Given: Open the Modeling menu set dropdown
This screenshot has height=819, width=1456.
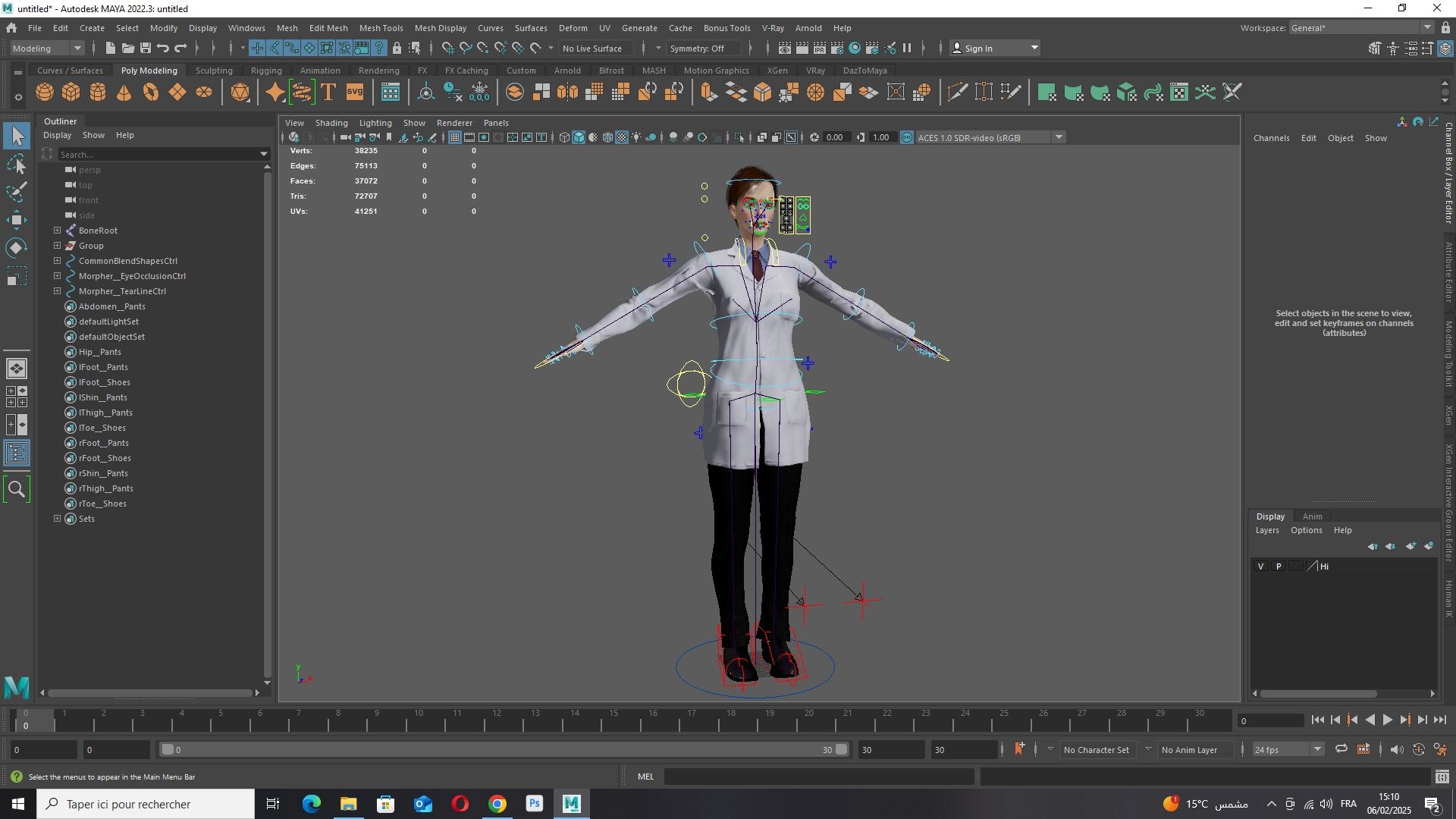Looking at the screenshot, I should pos(47,49).
